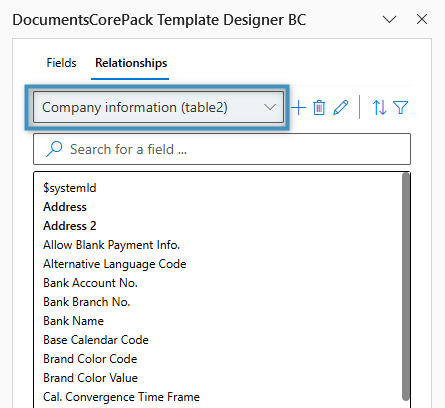This screenshot has height=408, width=445.
Task: Add a new relationship with plus icon
Action: 298,108
